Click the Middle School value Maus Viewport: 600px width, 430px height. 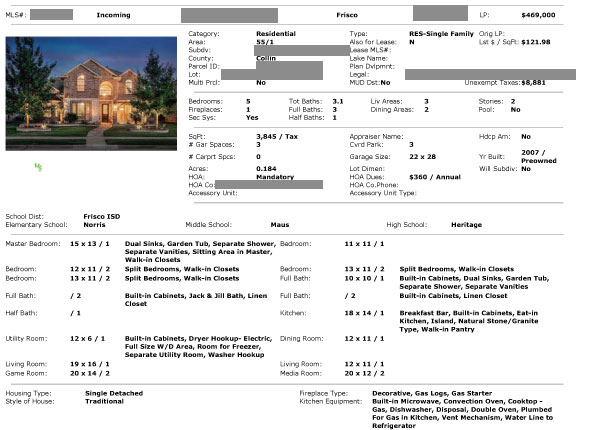pos(280,225)
